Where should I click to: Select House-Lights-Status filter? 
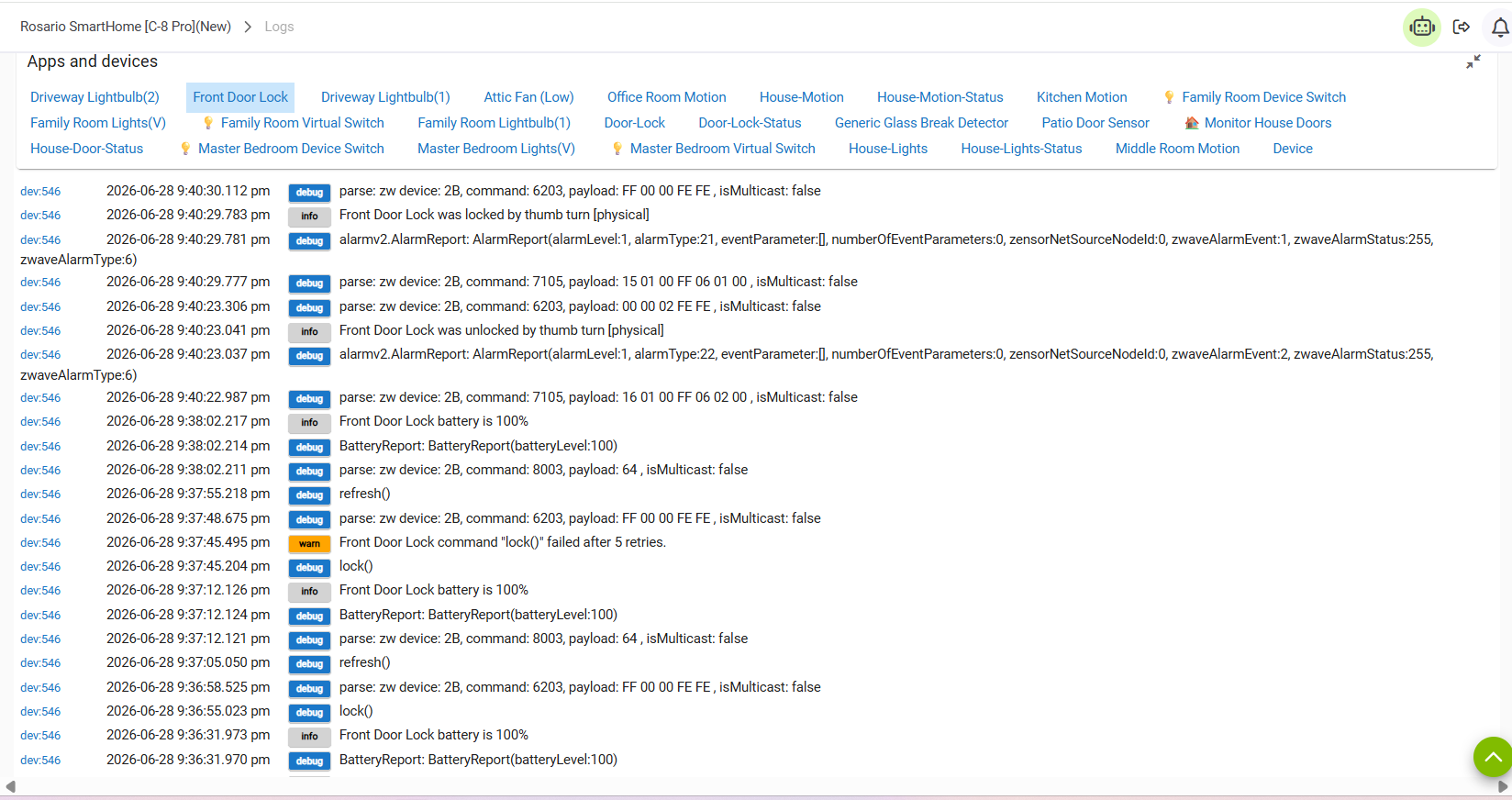[x=1021, y=149]
